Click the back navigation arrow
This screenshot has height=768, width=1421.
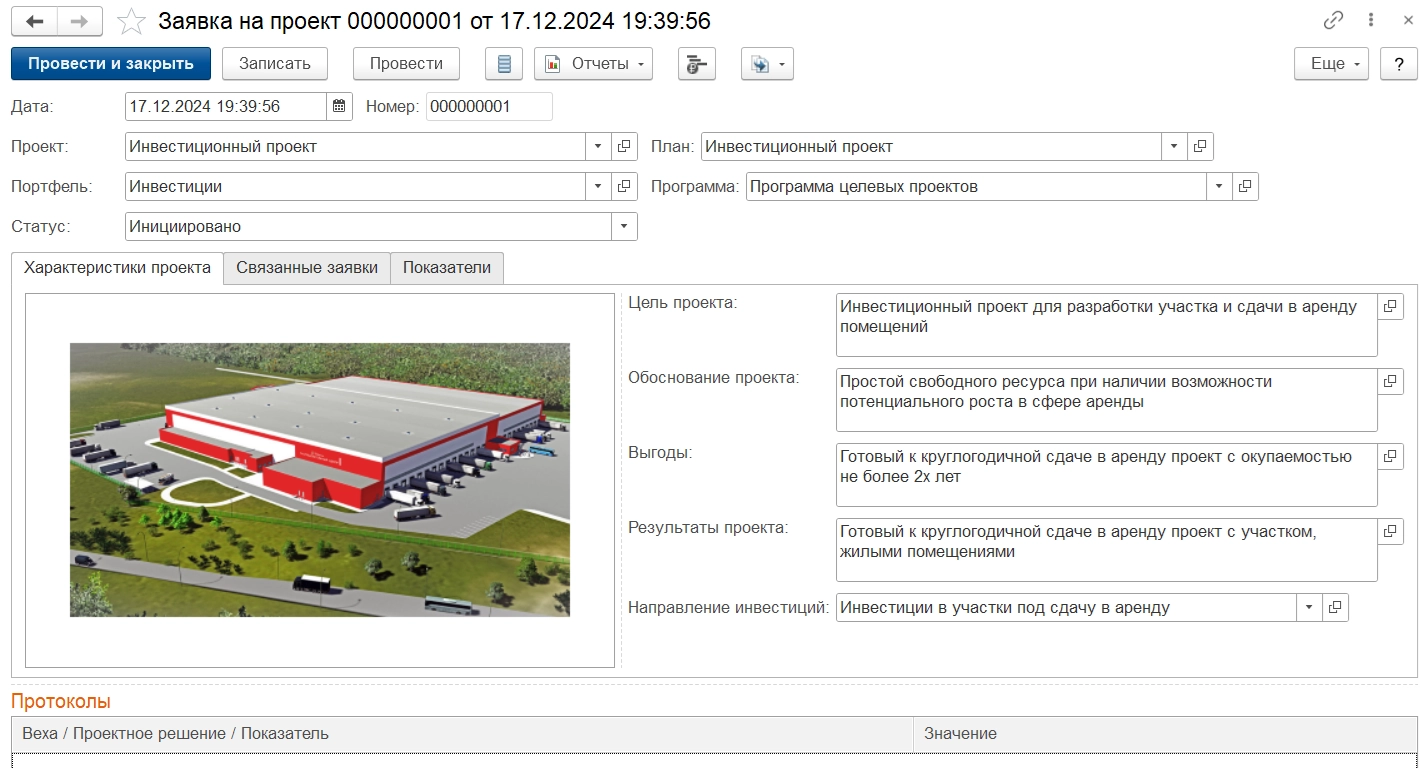pyautogui.click(x=34, y=21)
